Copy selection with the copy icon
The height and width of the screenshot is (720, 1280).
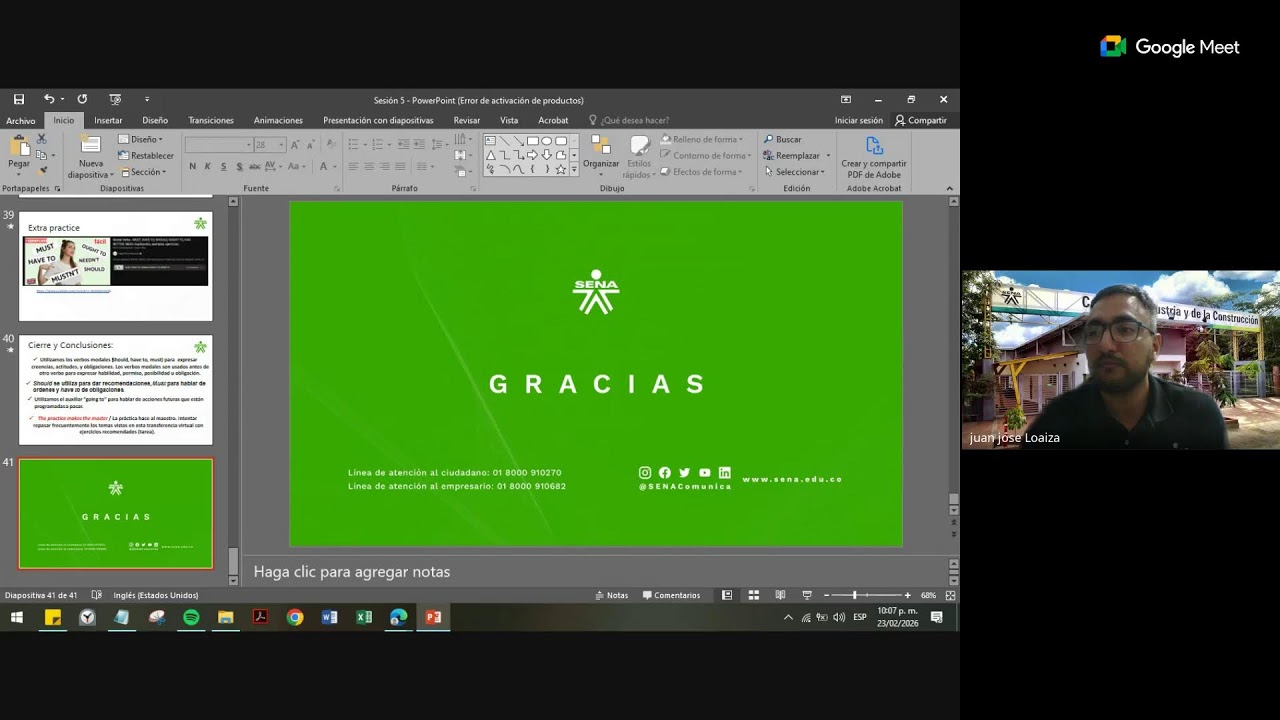pos(41,155)
